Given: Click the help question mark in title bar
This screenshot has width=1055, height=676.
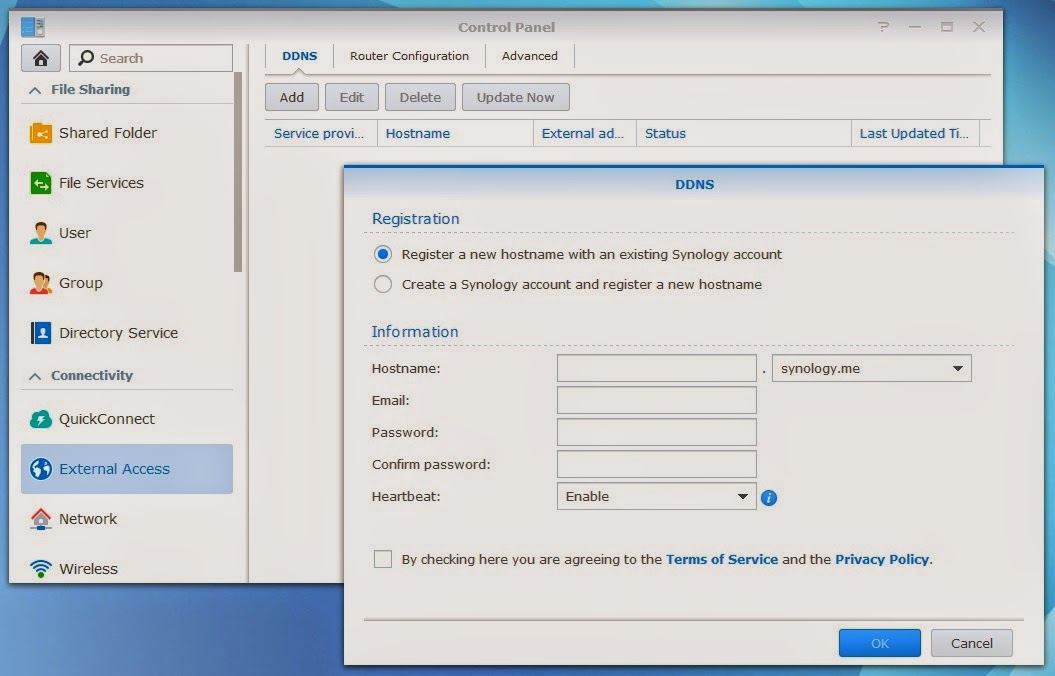Looking at the screenshot, I should coord(883,27).
